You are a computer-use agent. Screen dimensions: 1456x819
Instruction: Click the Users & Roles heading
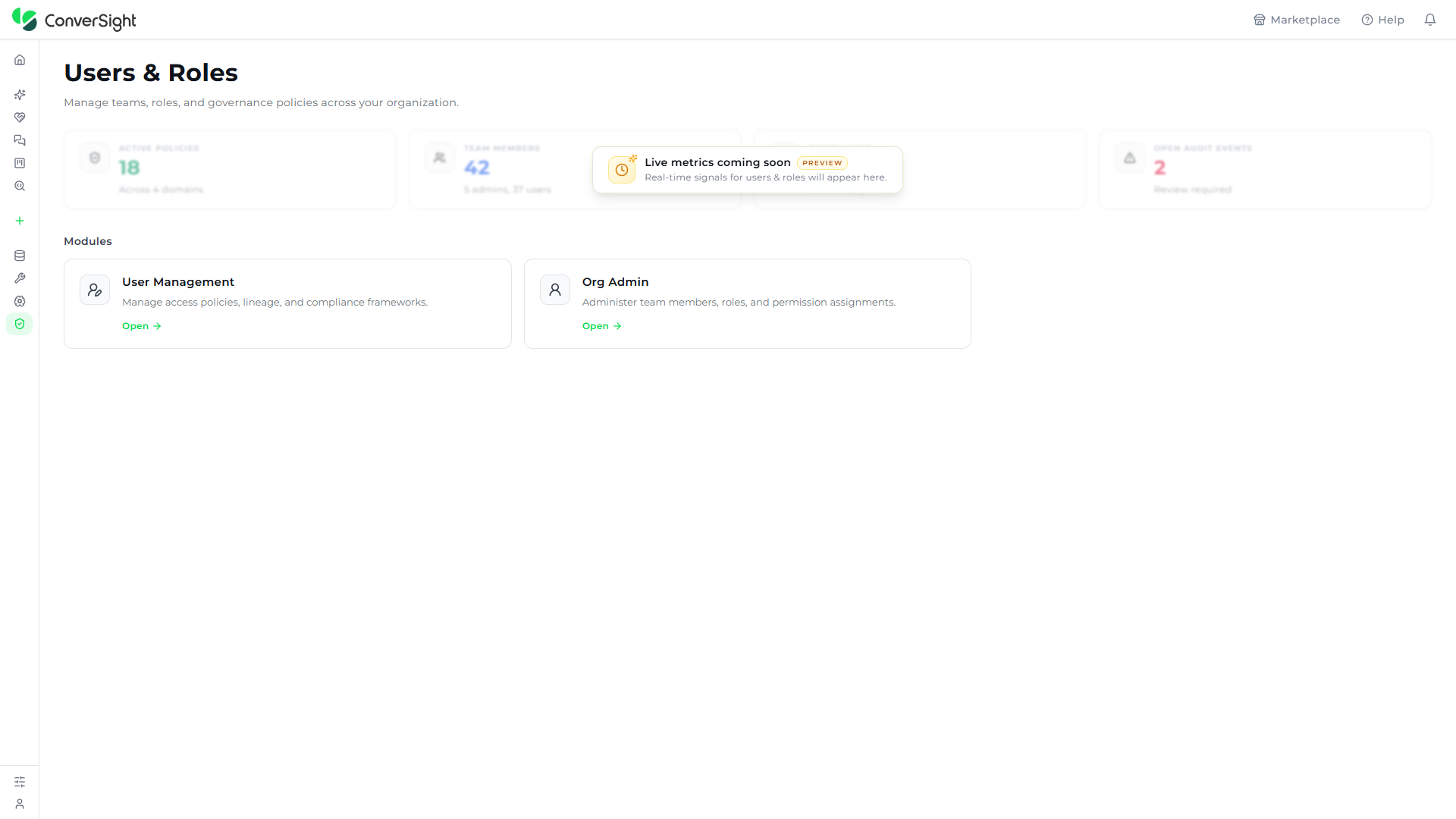151,73
